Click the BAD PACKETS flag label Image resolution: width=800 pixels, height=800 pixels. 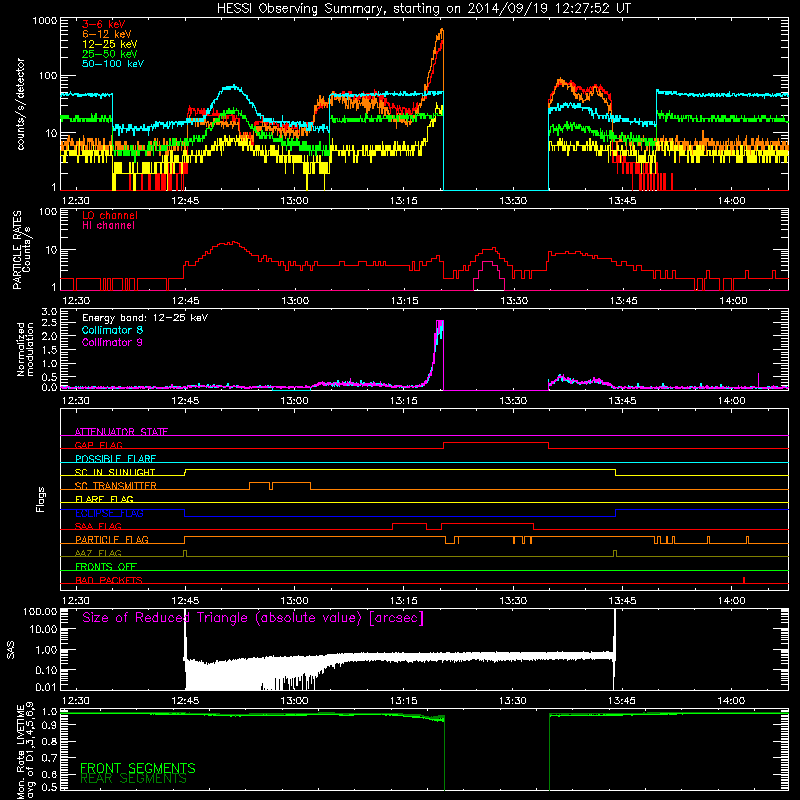[109, 580]
